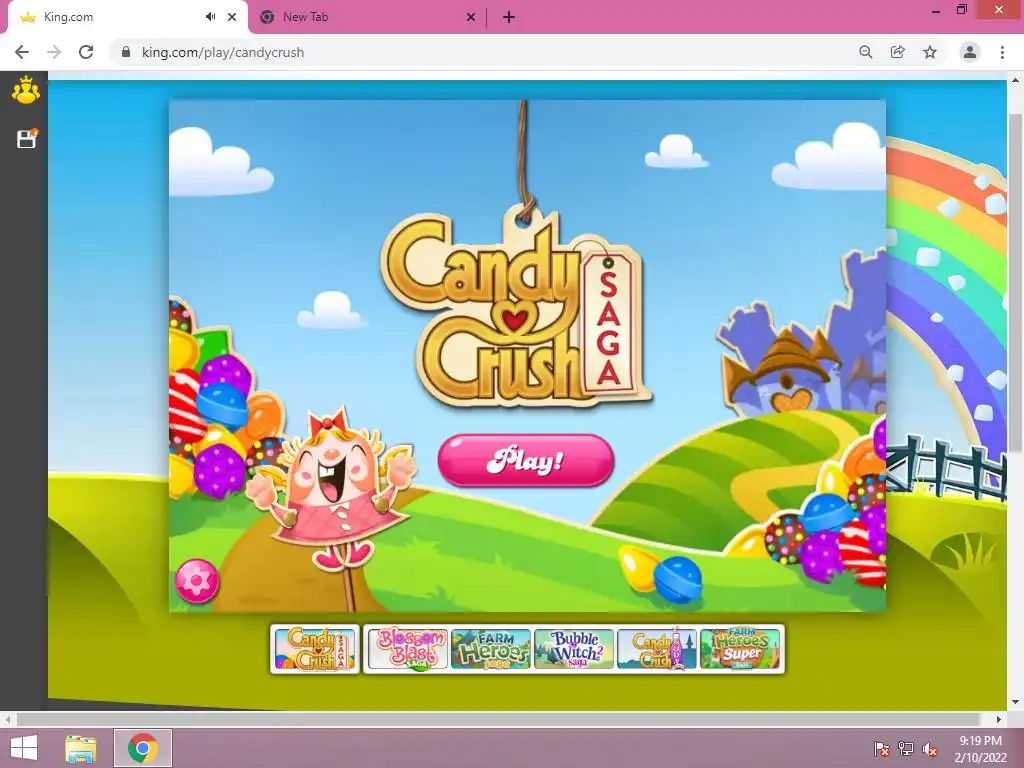1024x768 pixels.
Task: Click the muted volume tray icon
Action: 930,748
